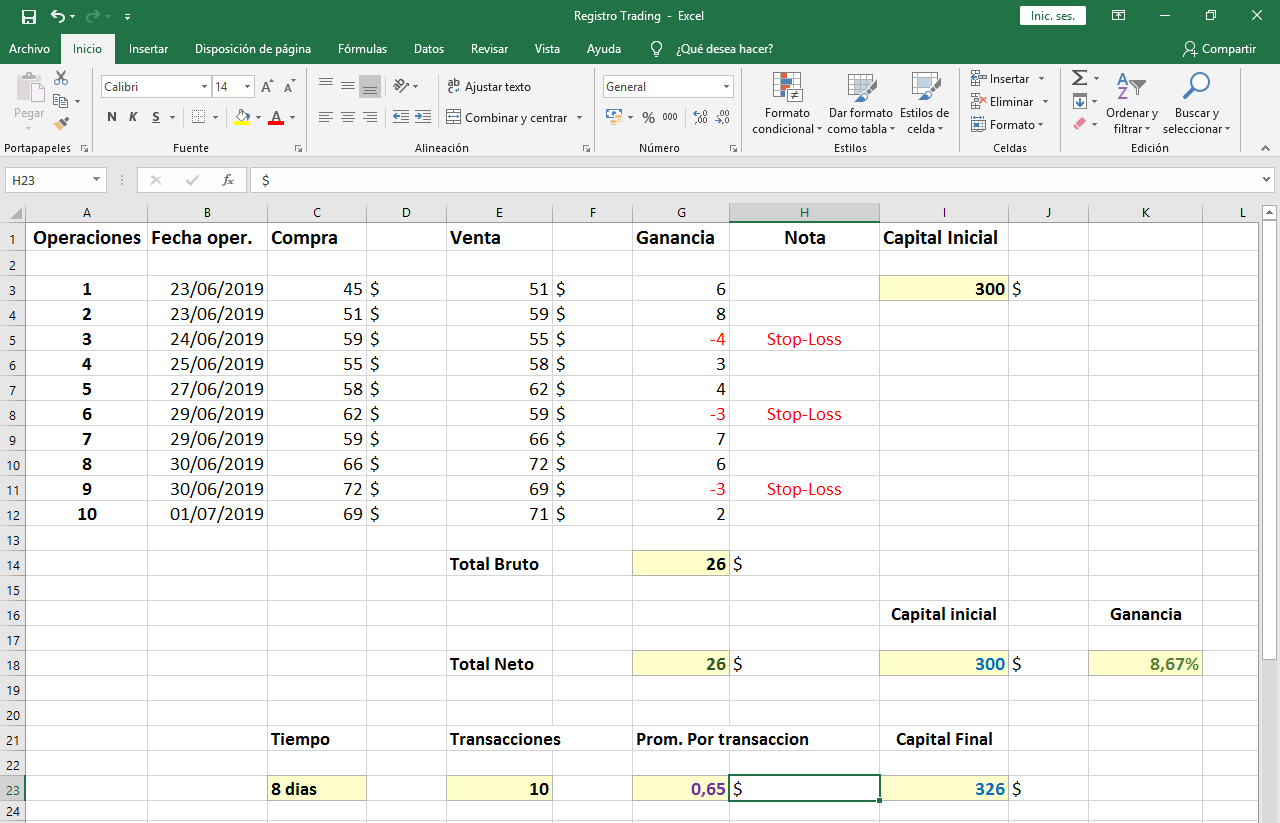Open the font size 14 dropdown
The height and width of the screenshot is (823, 1280).
[x=247, y=87]
